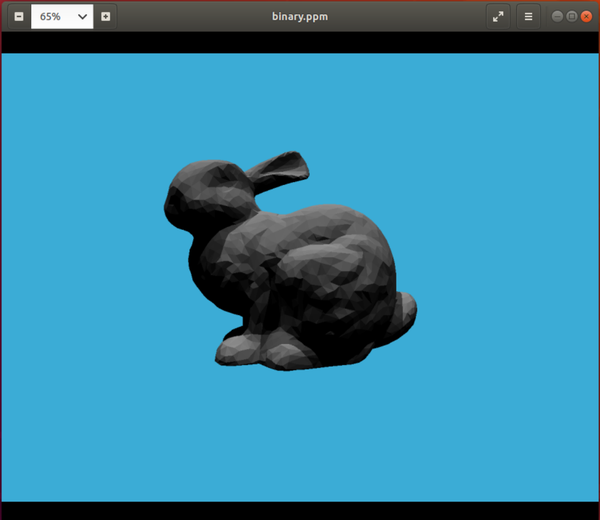Click the blue background above the bunny
The width and height of the screenshot is (600, 520).
pos(300,100)
